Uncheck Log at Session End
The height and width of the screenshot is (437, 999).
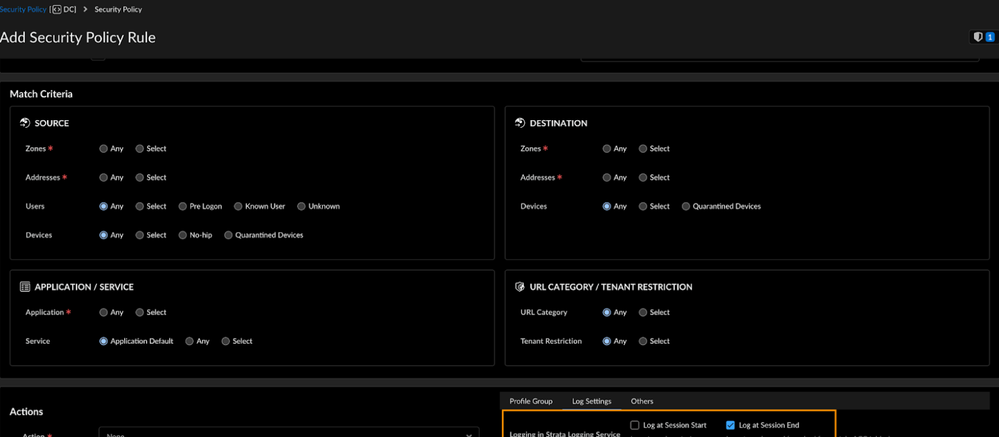[730, 425]
